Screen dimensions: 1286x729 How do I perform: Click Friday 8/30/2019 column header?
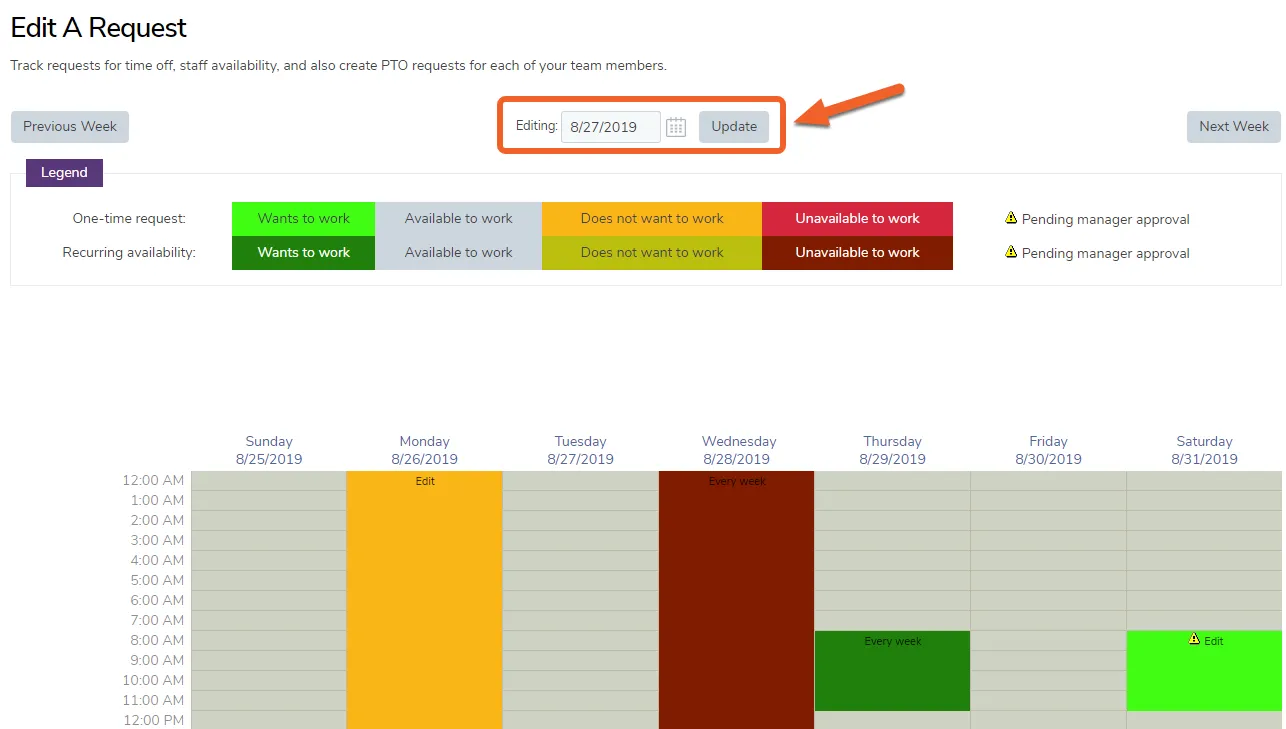(1048, 450)
